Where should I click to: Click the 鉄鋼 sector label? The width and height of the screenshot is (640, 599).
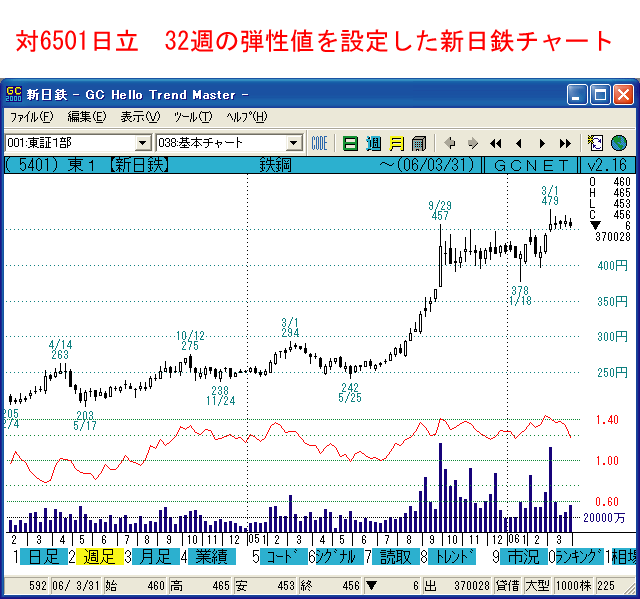click(276, 165)
